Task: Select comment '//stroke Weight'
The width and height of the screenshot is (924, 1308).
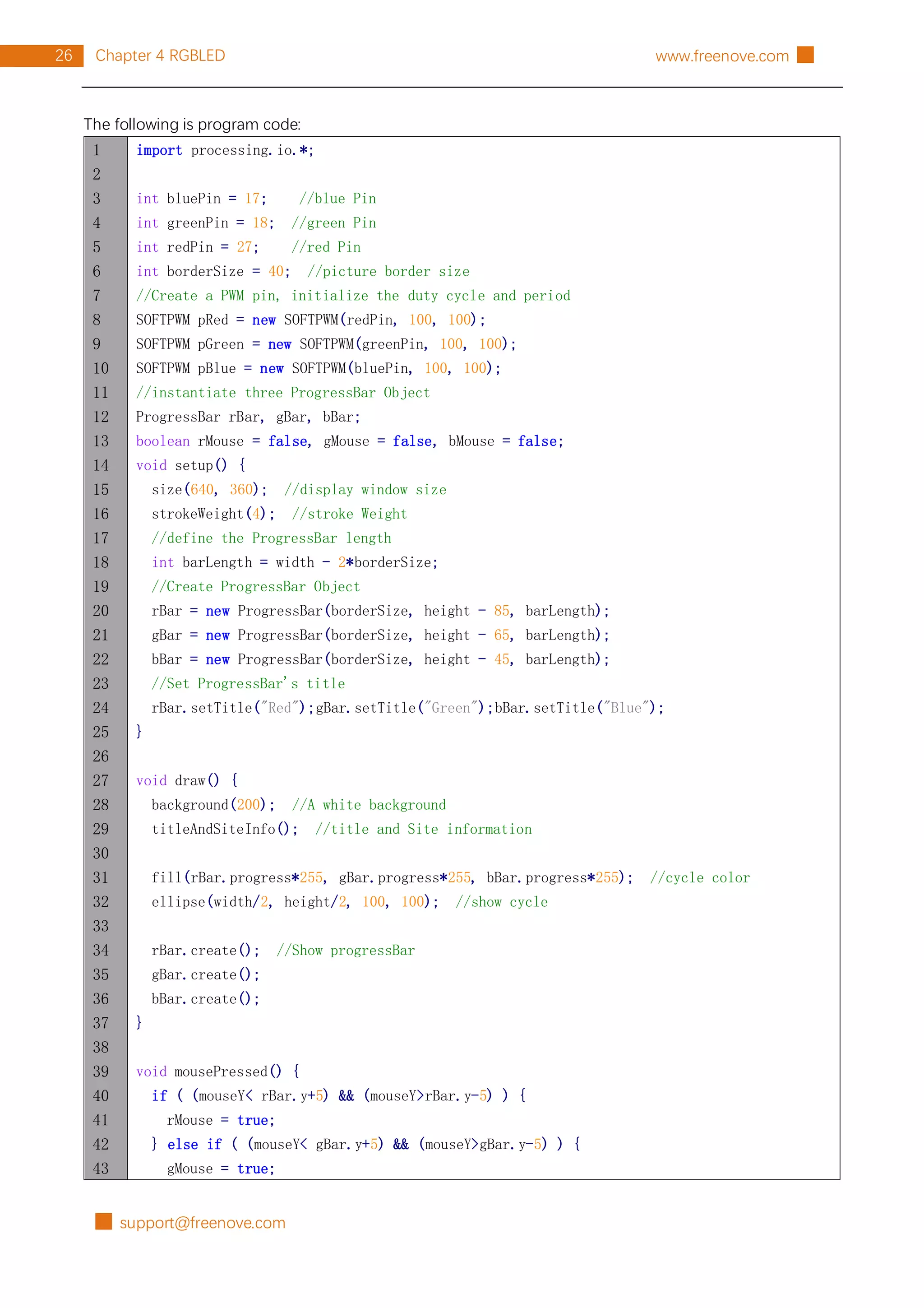Action: coord(350,514)
